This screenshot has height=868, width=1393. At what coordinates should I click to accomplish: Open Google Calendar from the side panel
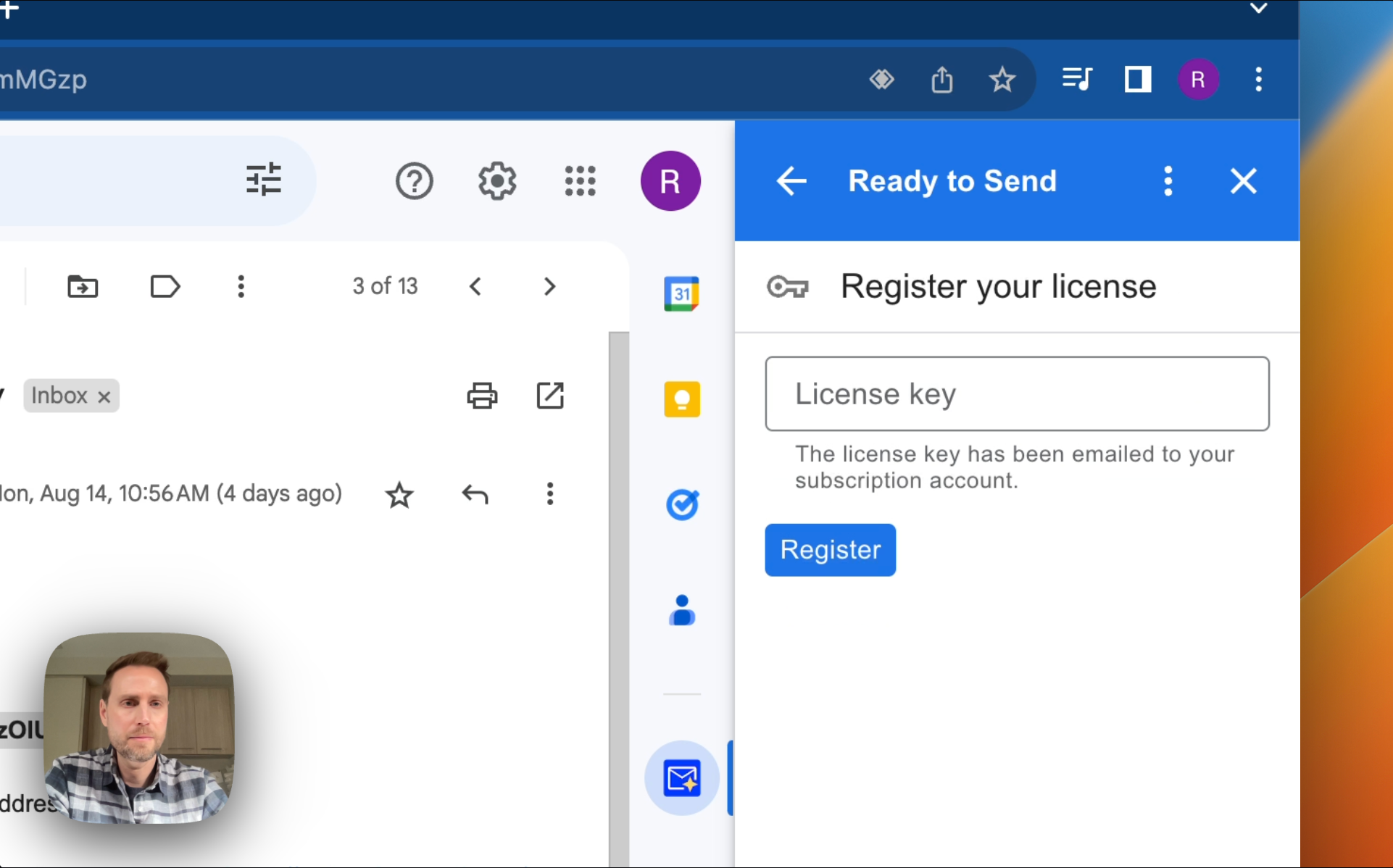(x=681, y=293)
